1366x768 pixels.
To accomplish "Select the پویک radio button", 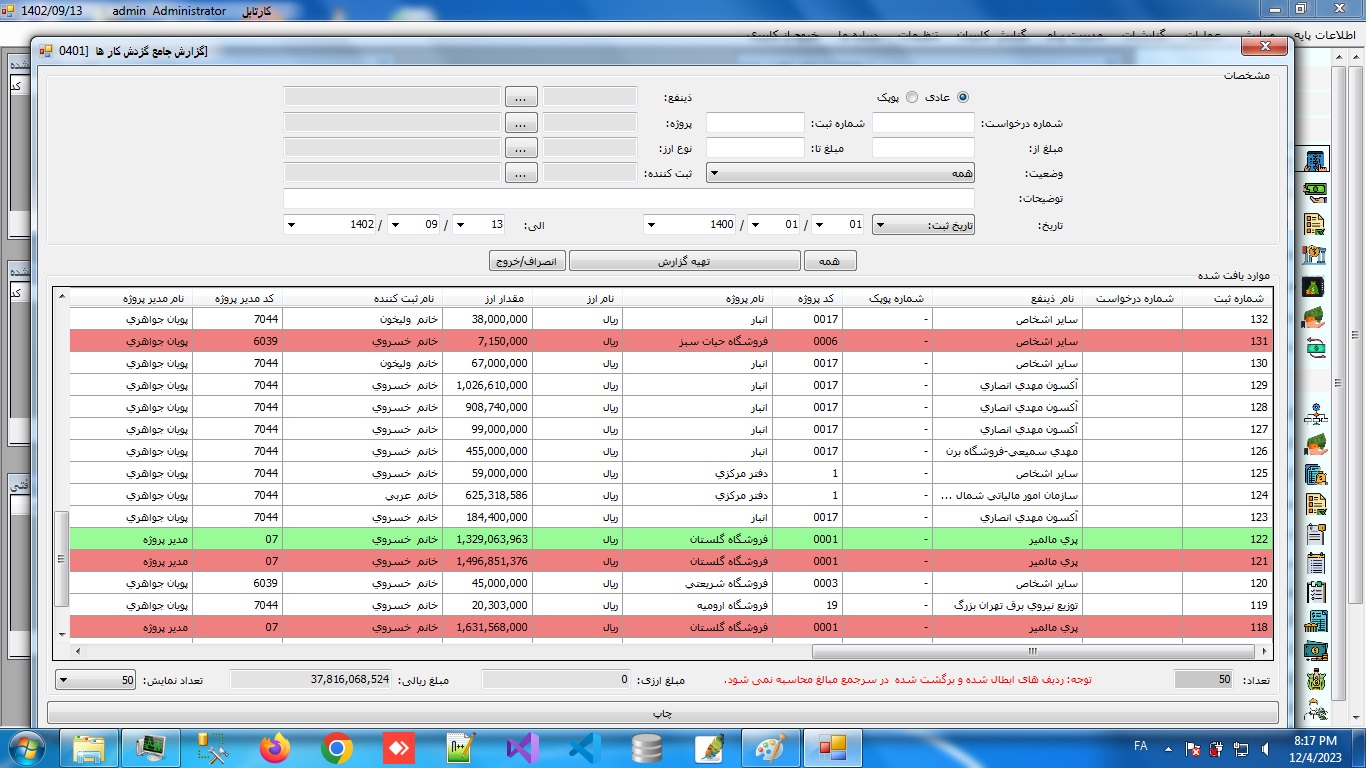I will [x=911, y=97].
